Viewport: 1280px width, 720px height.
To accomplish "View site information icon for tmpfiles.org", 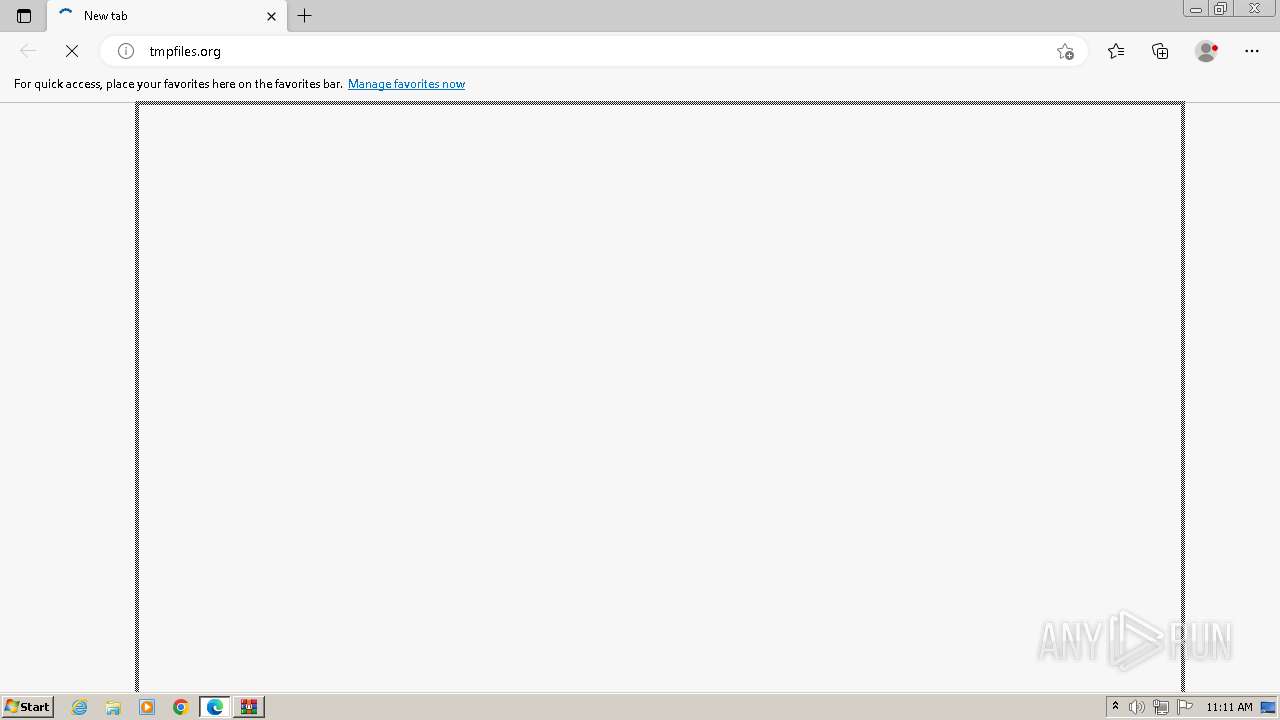I will tap(126, 51).
